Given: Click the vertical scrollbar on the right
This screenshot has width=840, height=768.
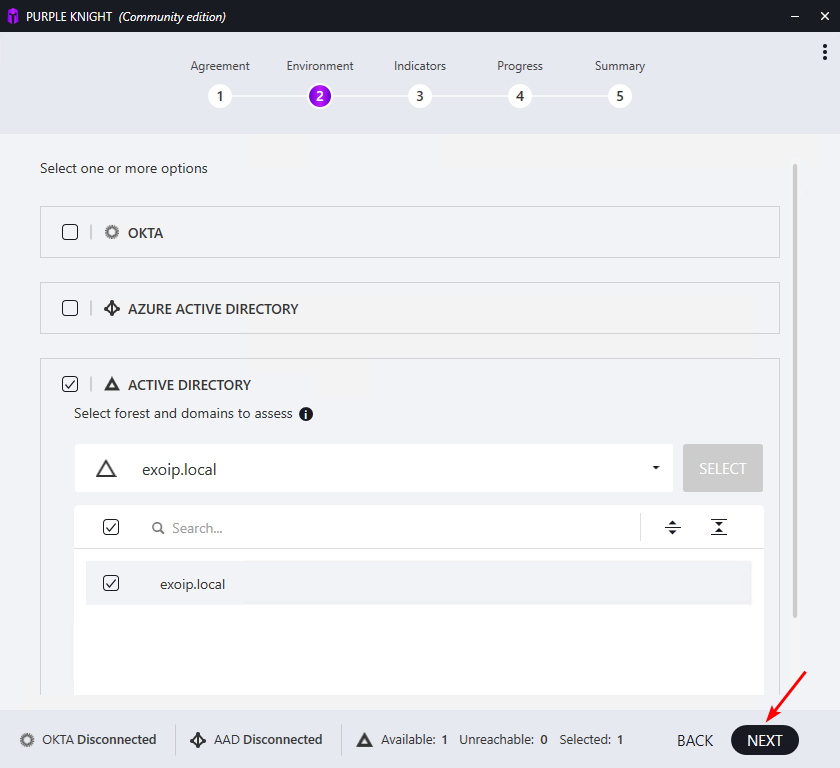Looking at the screenshot, I should tap(795, 390).
